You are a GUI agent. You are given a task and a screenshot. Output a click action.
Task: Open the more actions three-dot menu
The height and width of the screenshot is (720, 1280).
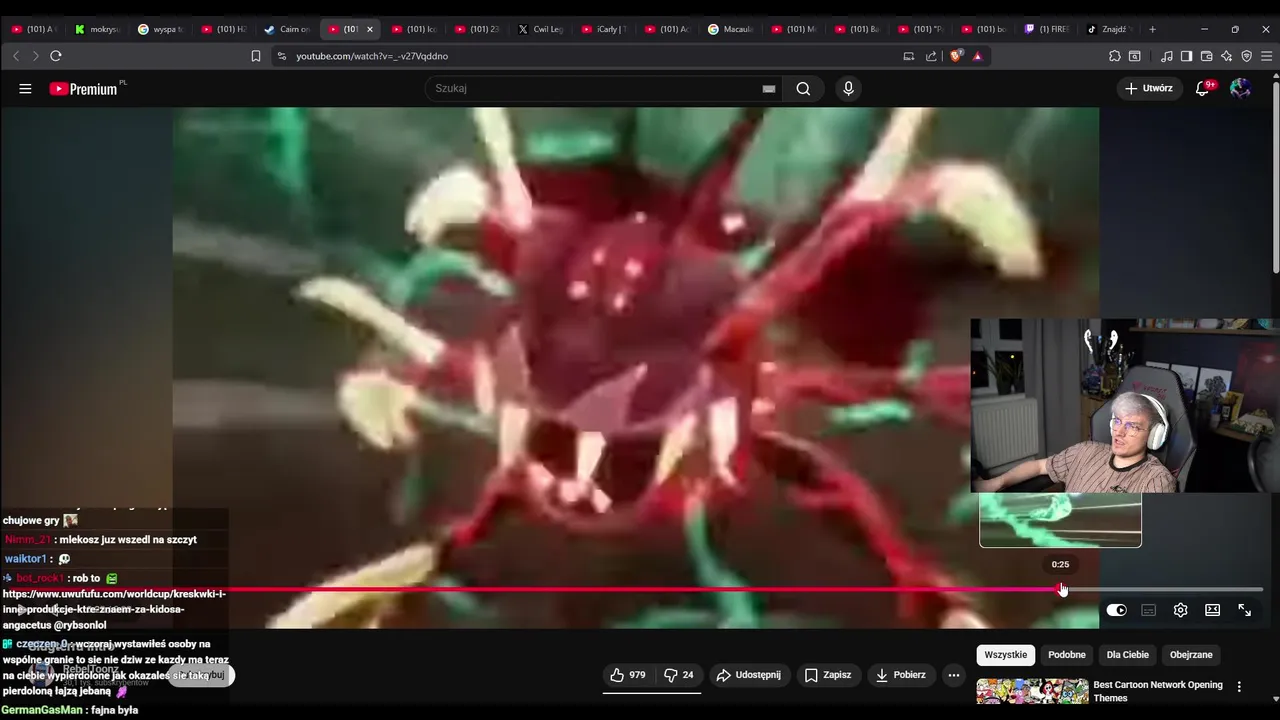pos(954,675)
